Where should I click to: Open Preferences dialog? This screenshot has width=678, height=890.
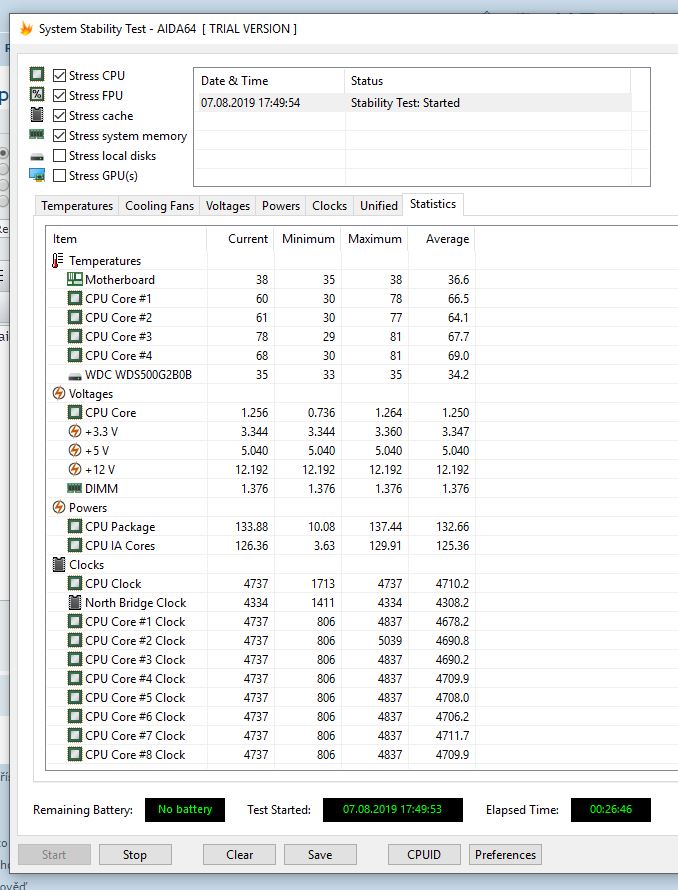(505, 855)
